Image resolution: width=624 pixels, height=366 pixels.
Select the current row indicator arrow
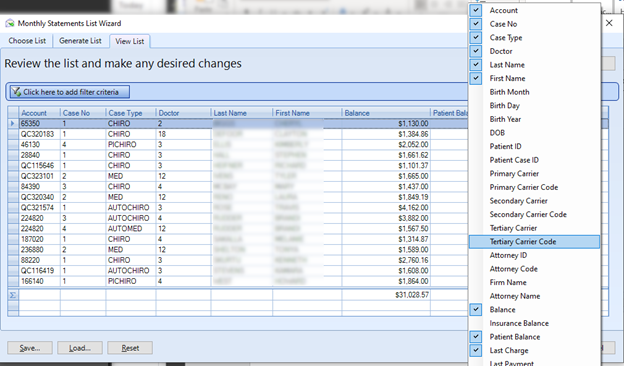pyautogui.click(x=13, y=124)
